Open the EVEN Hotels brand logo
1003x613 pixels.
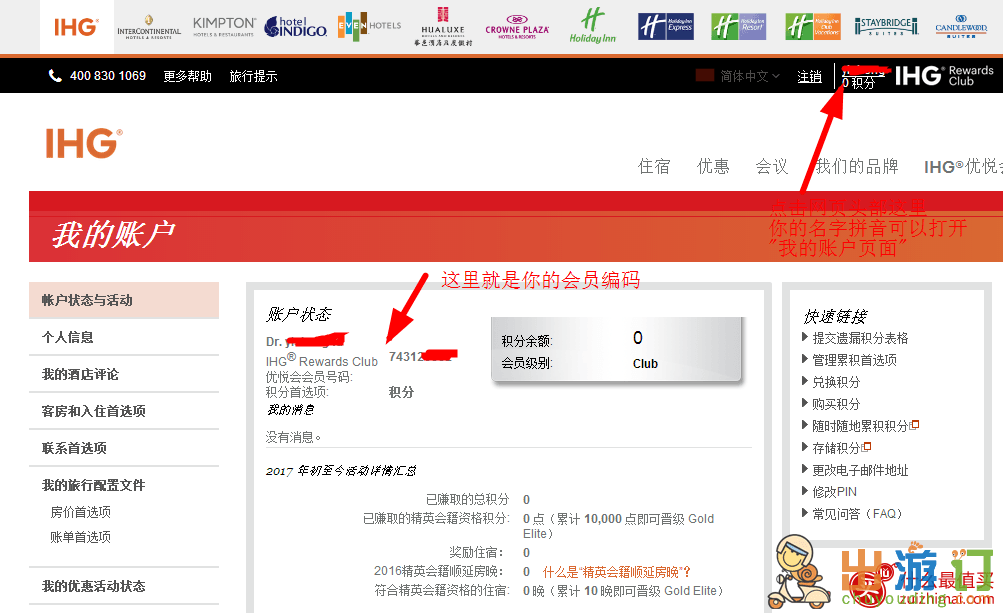coord(369,26)
